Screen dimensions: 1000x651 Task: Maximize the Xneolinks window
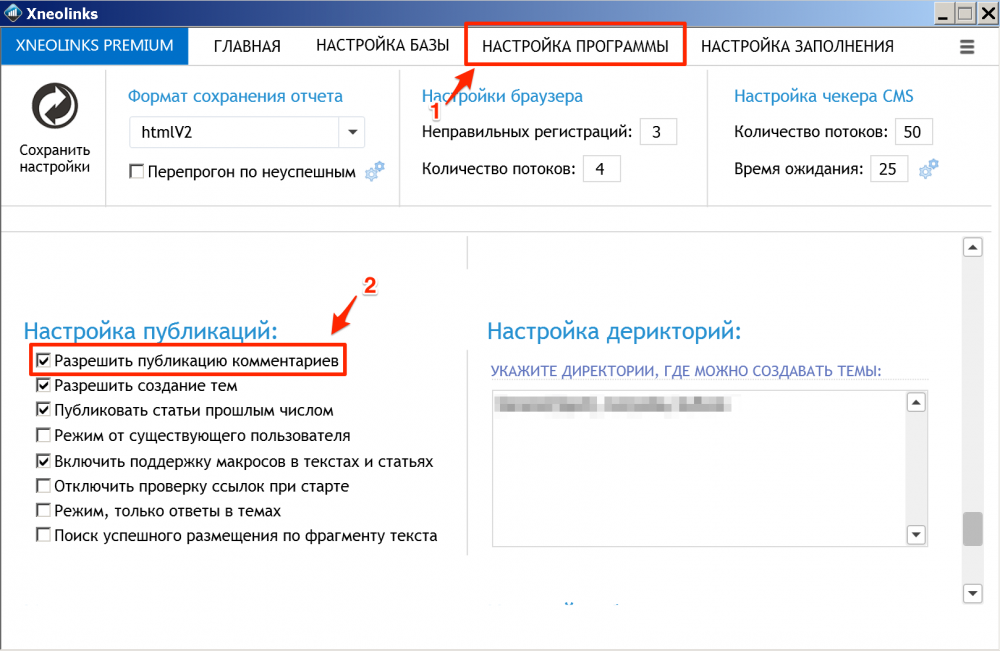[x=966, y=13]
